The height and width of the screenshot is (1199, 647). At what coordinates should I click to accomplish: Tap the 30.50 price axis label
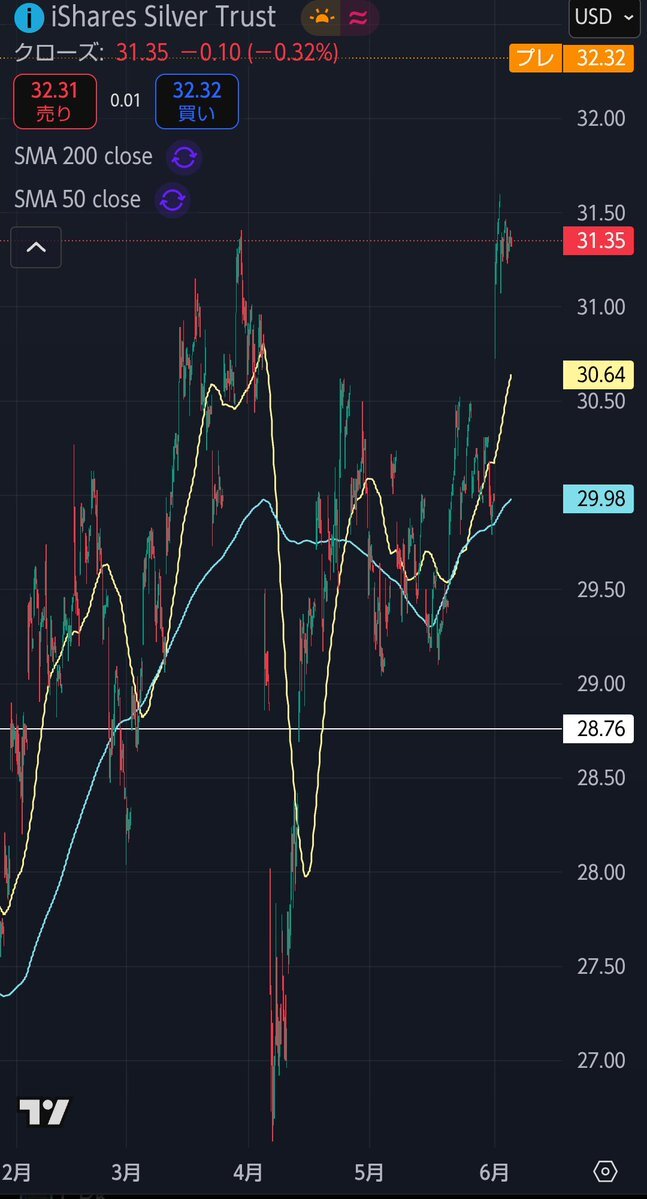[600, 401]
